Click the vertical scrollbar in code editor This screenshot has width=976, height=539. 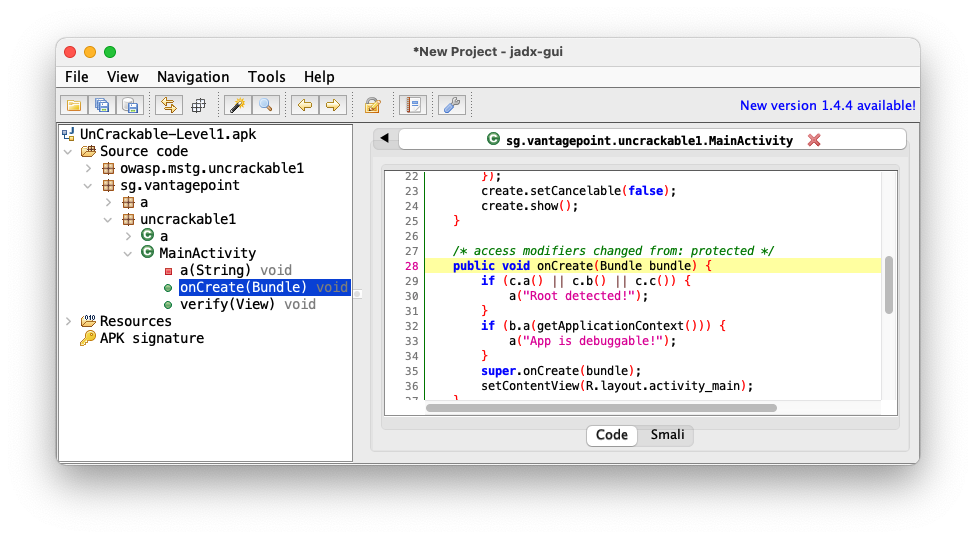[889, 284]
